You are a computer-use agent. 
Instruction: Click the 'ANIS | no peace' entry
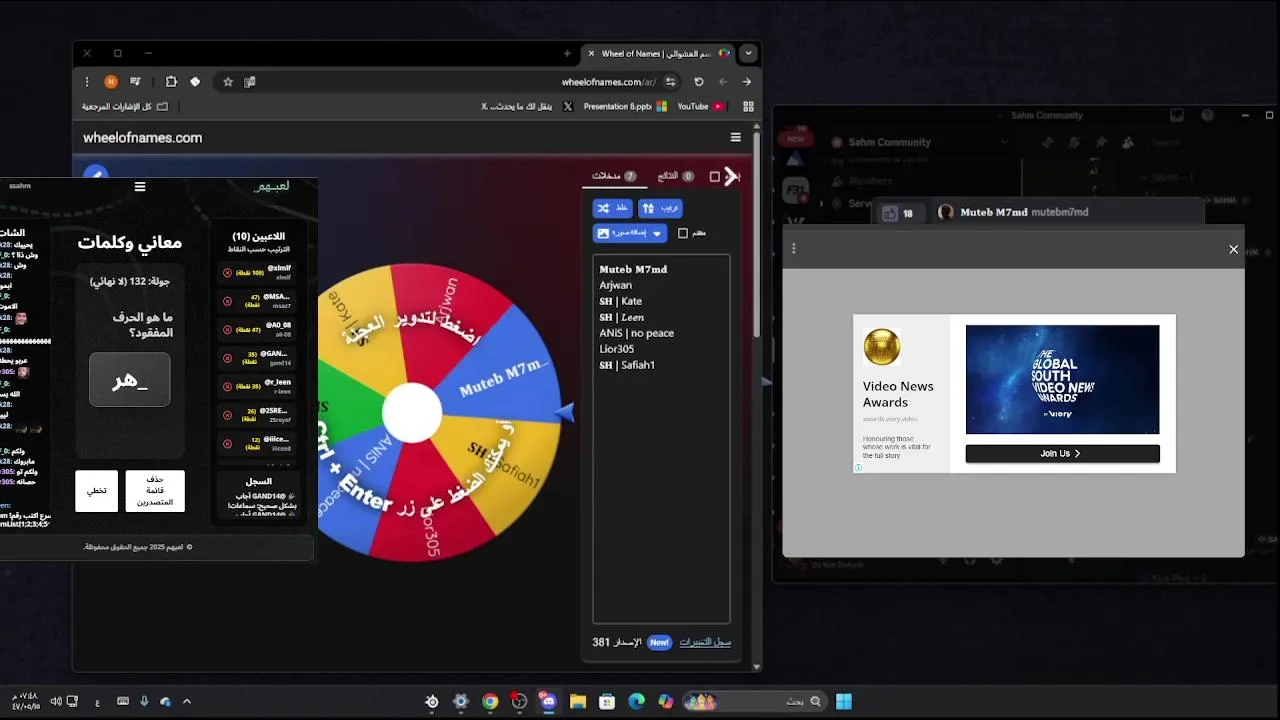point(637,333)
